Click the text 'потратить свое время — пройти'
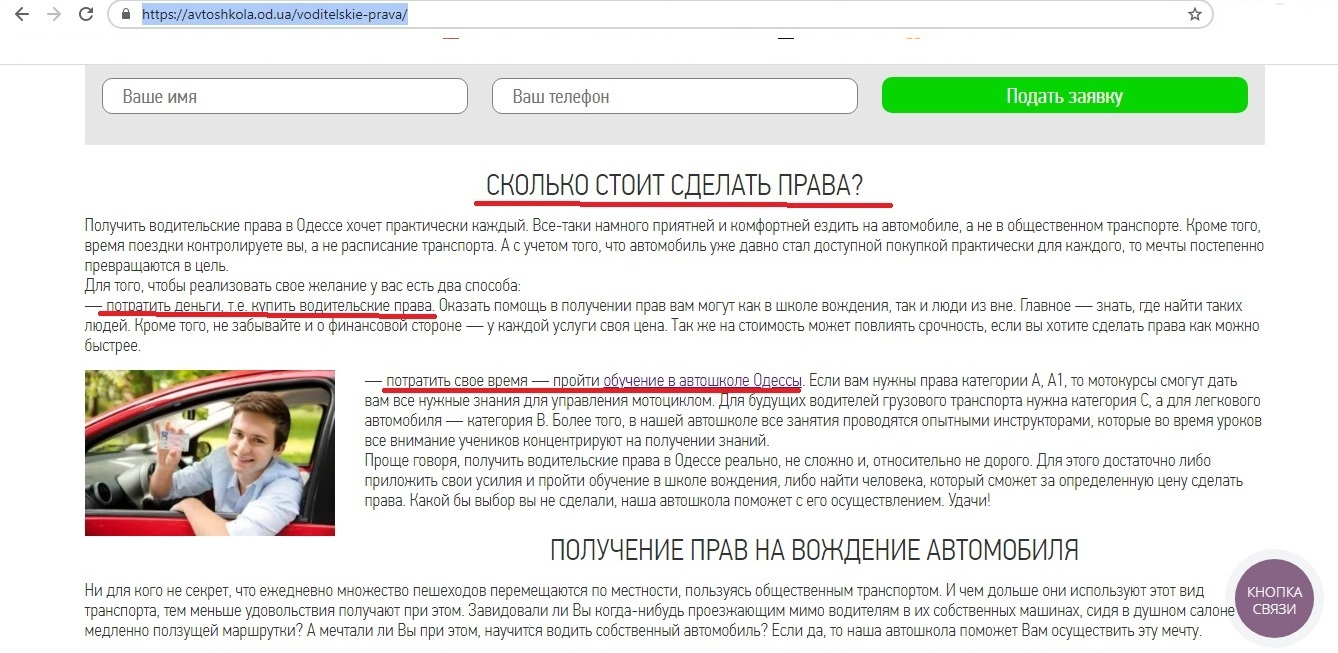 click(x=493, y=381)
